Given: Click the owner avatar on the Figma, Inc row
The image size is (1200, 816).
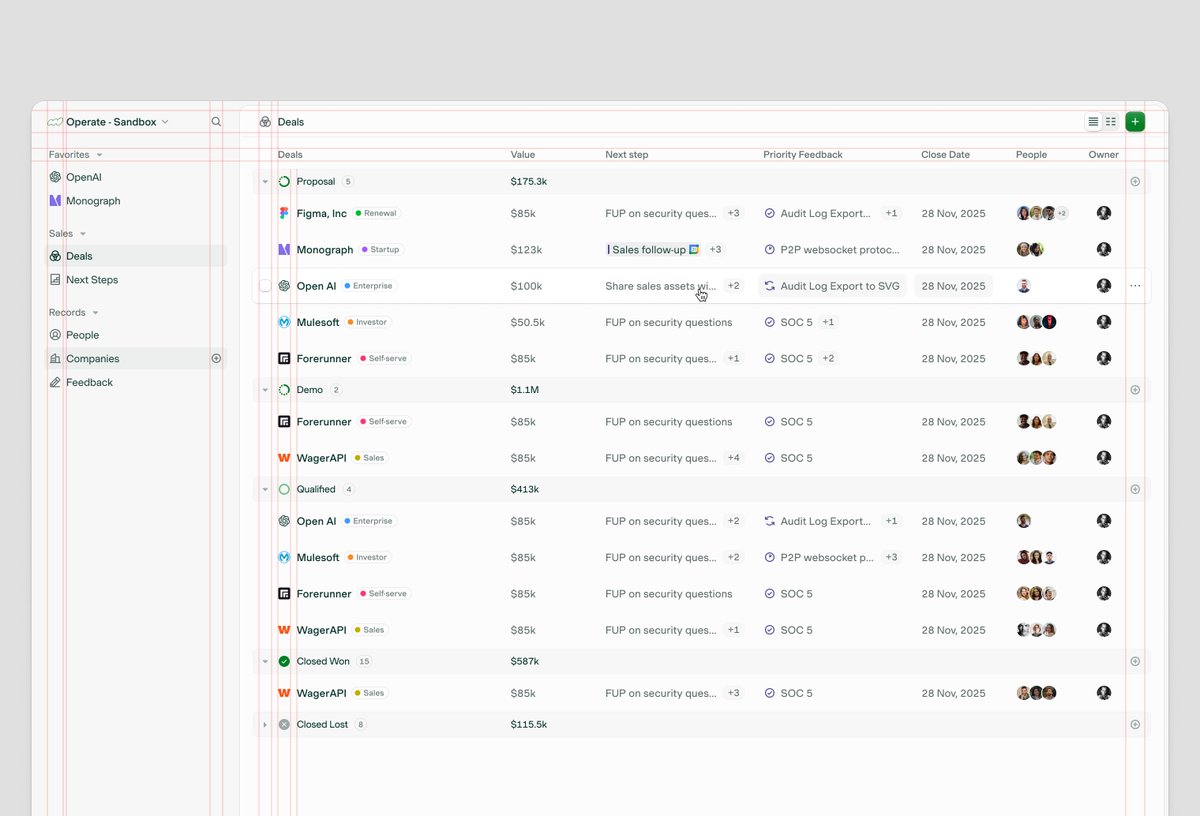Looking at the screenshot, I should click(1104, 214).
